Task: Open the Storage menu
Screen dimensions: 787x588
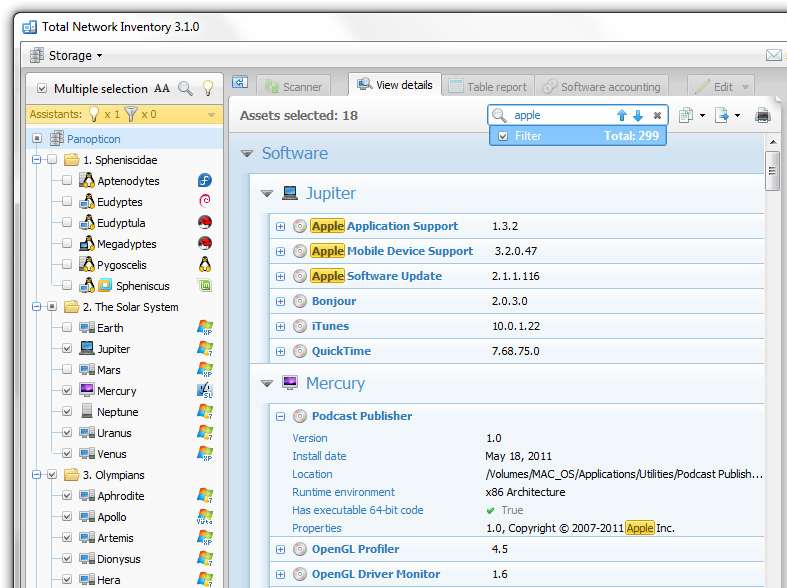Action: pyautogui.click(x=66, y=55)
